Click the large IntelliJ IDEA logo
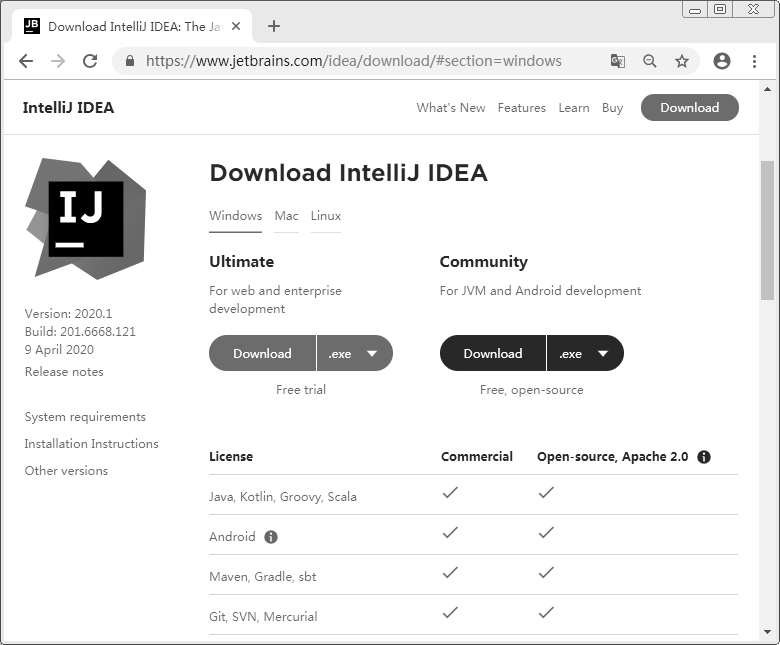The width and height of the screenshot is (780, 645). click(x=86, y=219)
